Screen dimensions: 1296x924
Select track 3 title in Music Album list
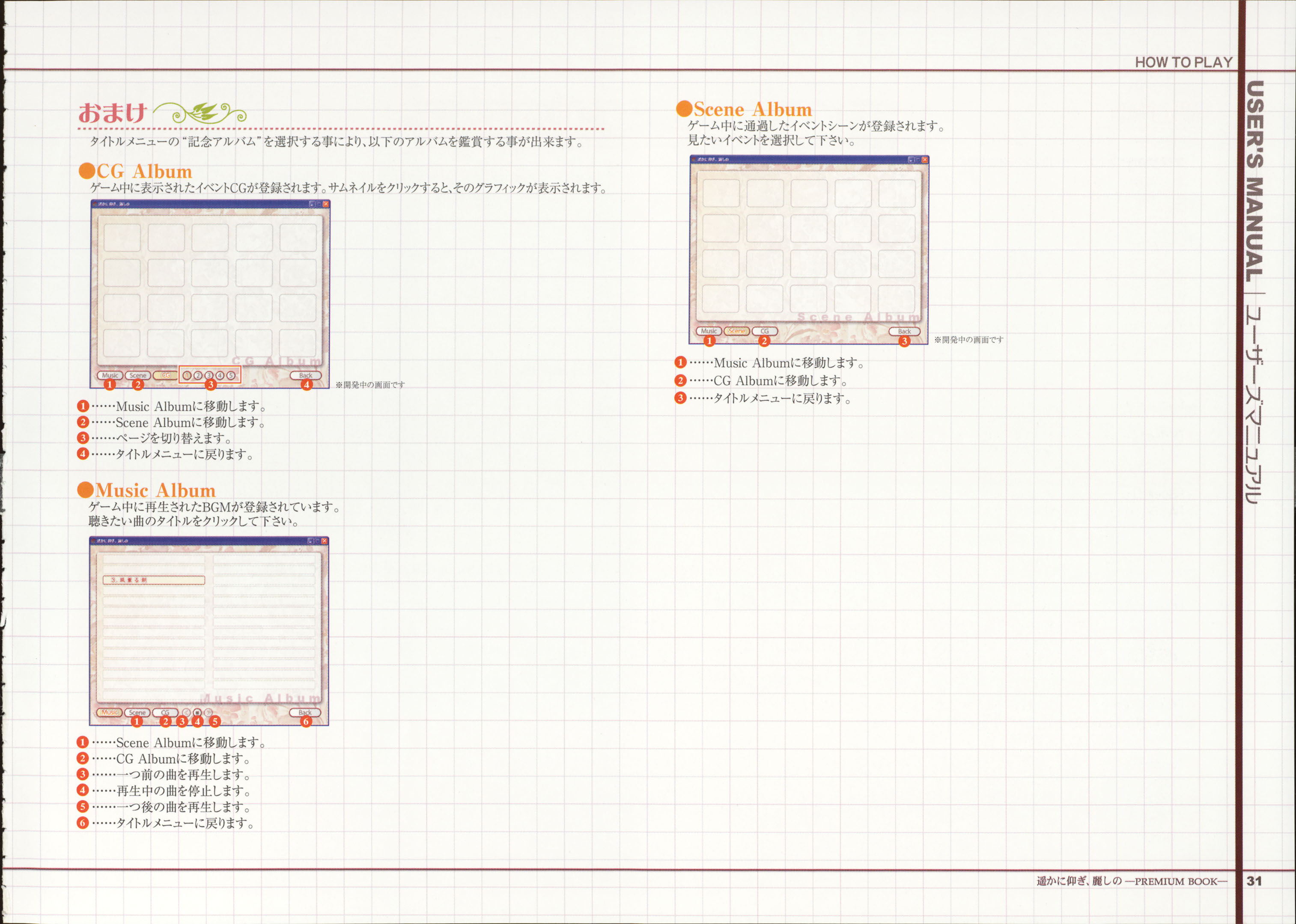tap(154, 580)
